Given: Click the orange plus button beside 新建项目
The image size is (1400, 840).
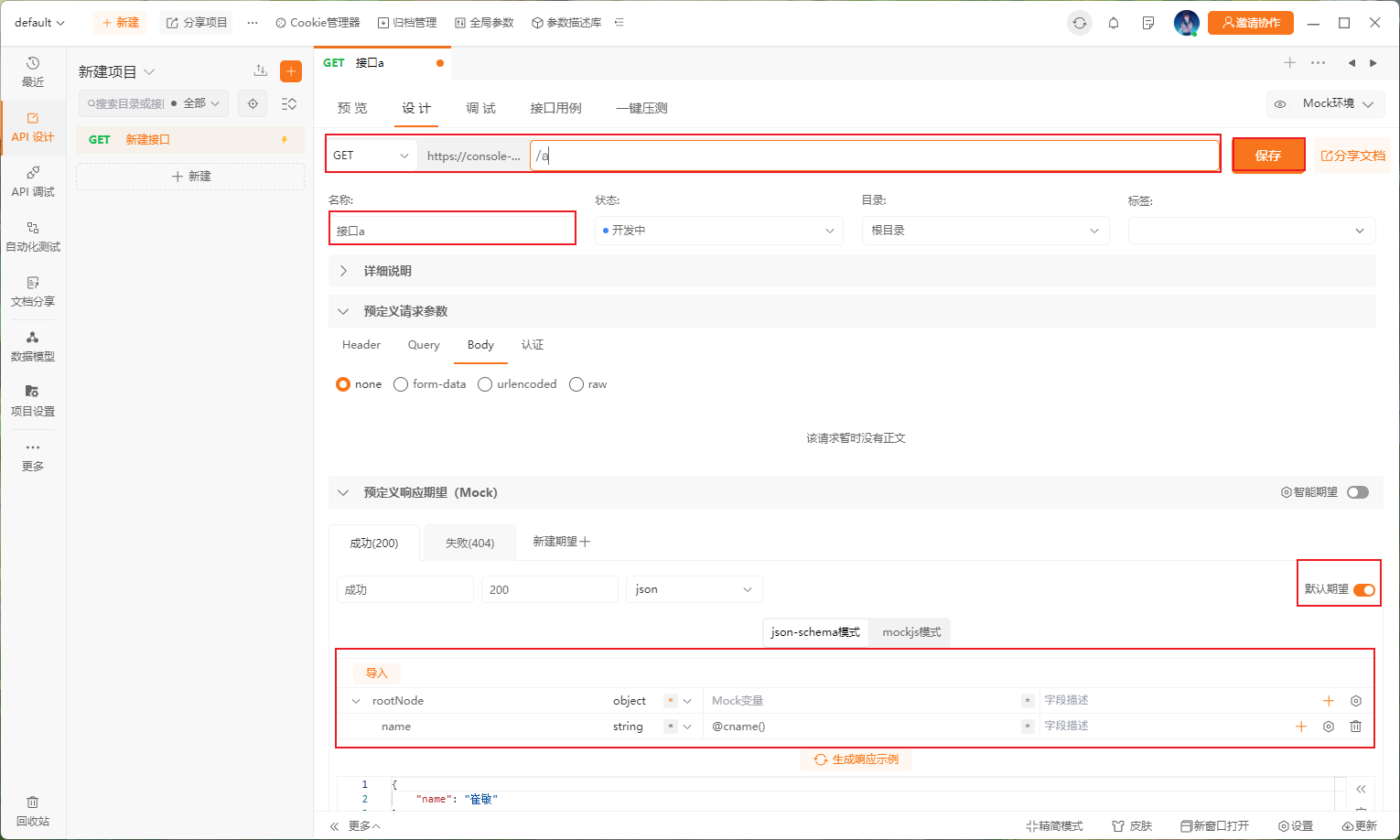Looking at the screenshot, I should (291, 71).
